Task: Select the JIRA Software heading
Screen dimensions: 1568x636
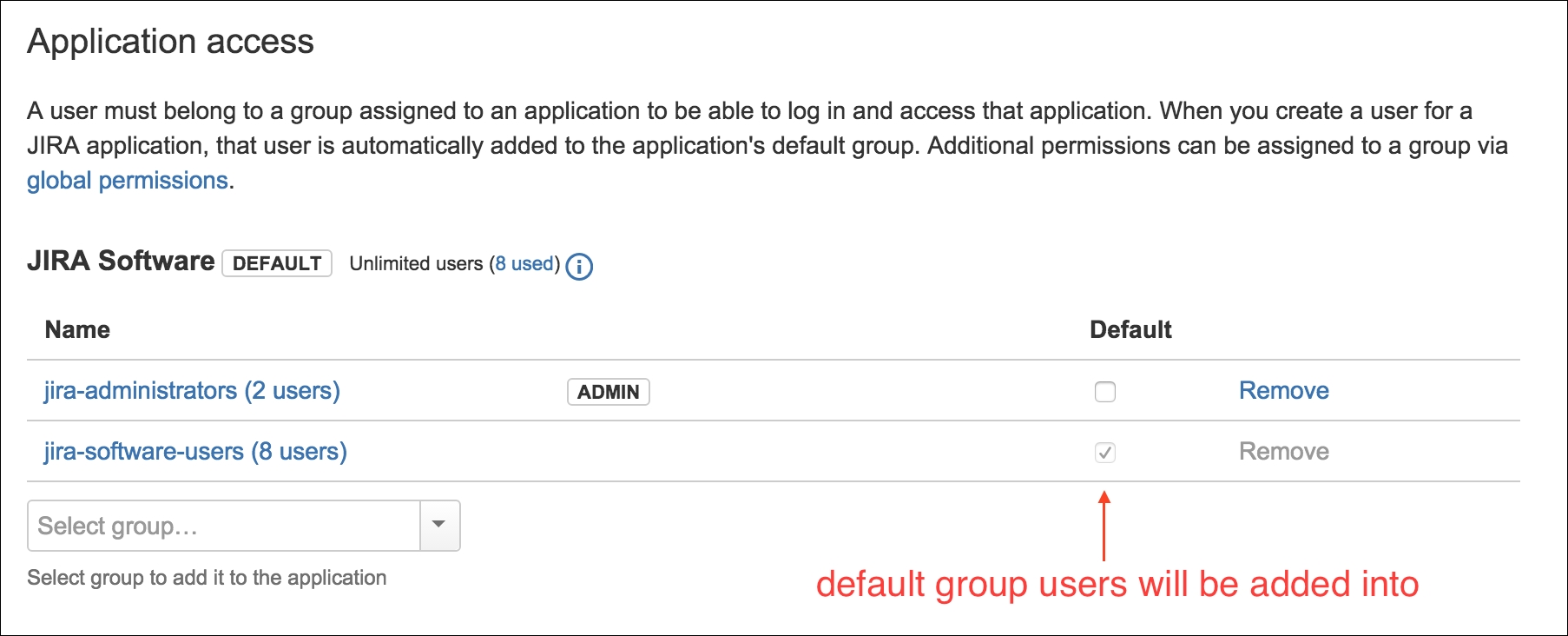Action: 121,261
